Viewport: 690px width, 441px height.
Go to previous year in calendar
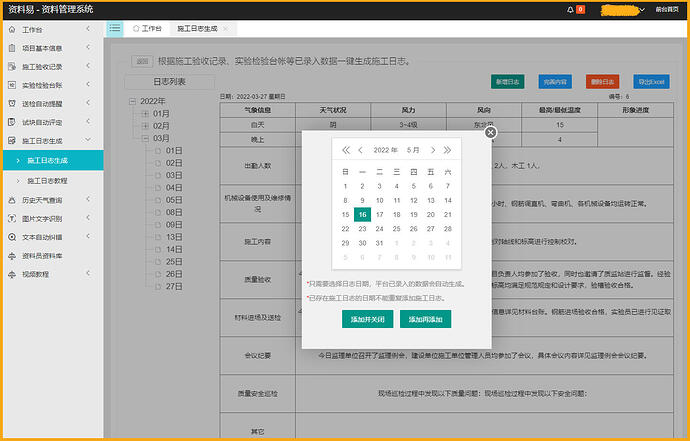(x=346, y=150)
